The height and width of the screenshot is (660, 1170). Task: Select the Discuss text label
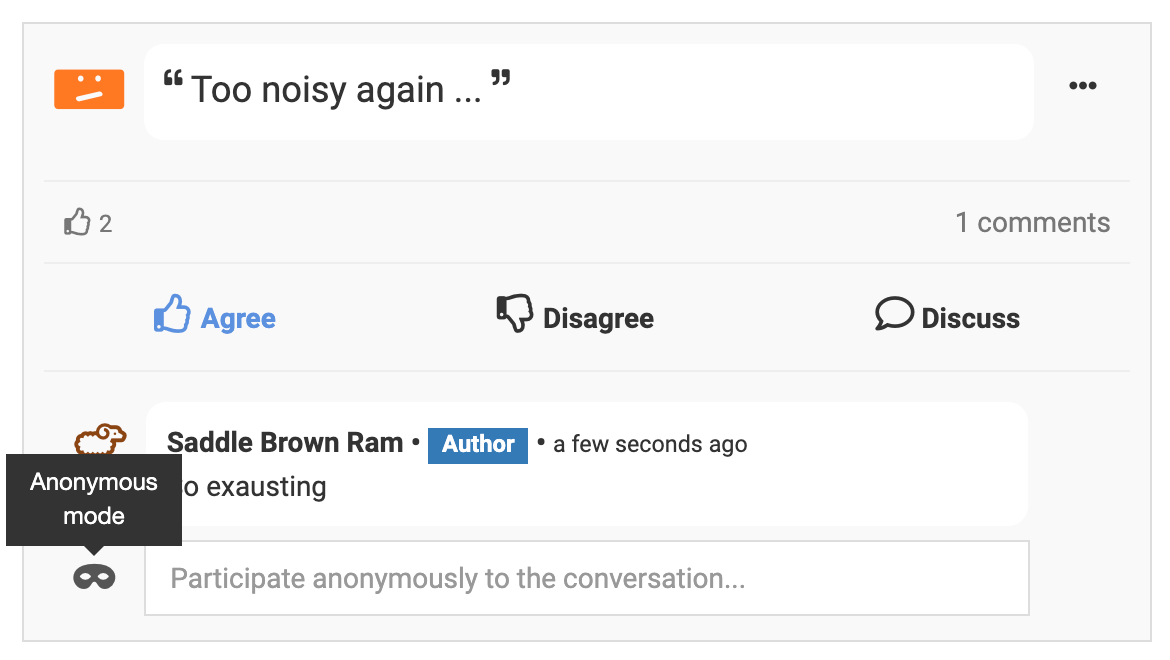970,319
